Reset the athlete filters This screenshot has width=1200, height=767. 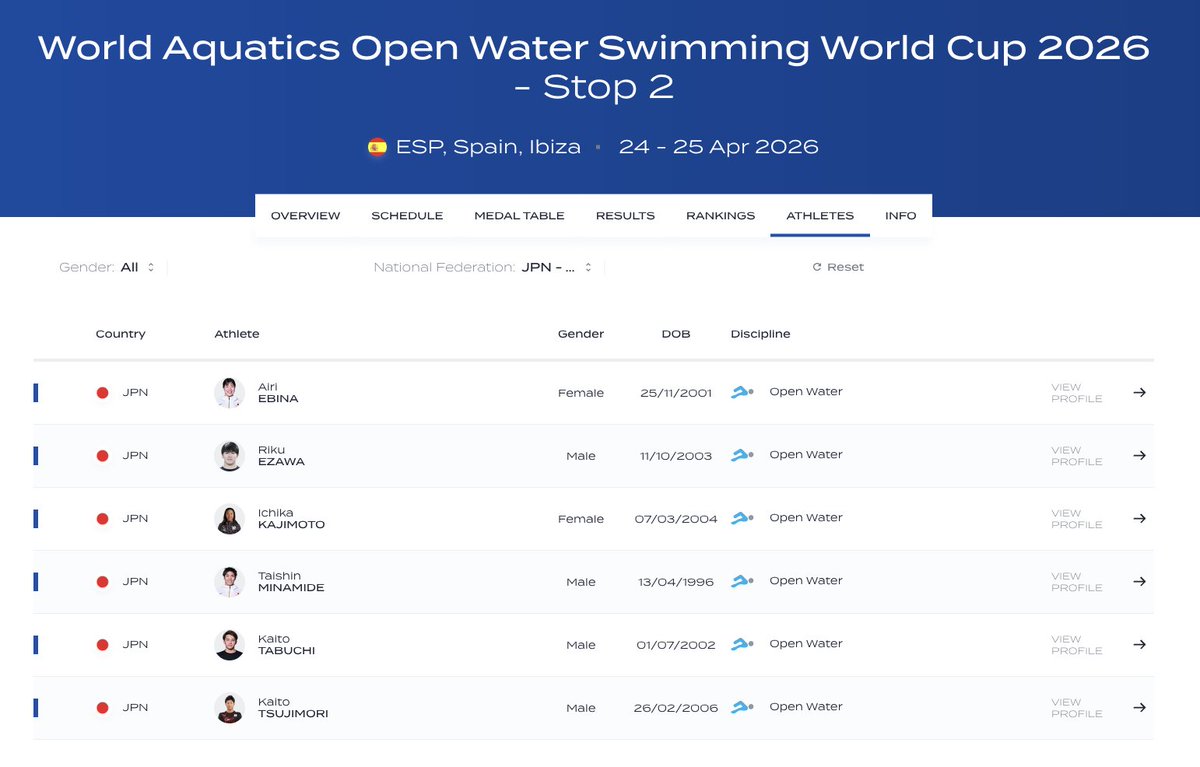pos(838,267)
